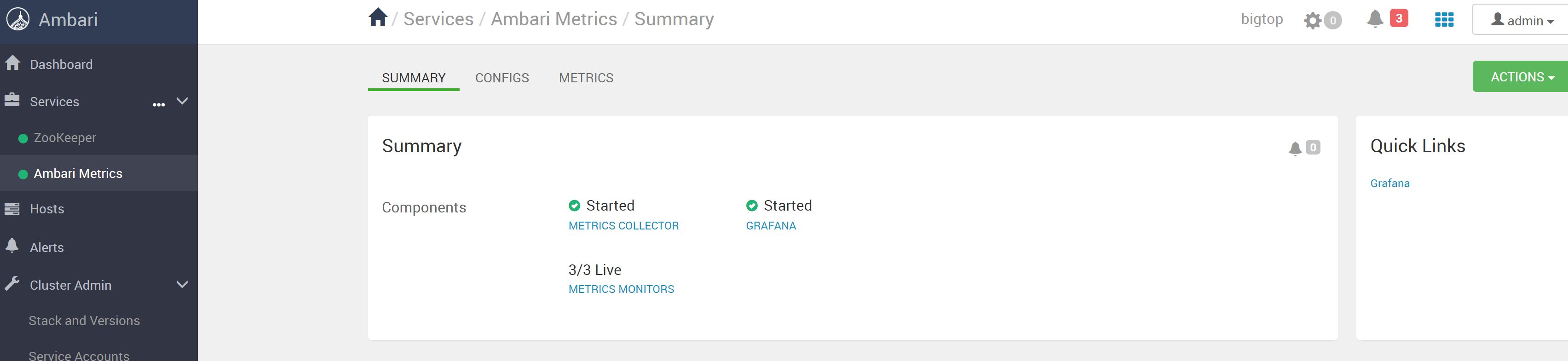1568x361 pixels.
Task: Open the METRICS COLLECTOR link
Action: pyautogui.click(x=623, y=226)
